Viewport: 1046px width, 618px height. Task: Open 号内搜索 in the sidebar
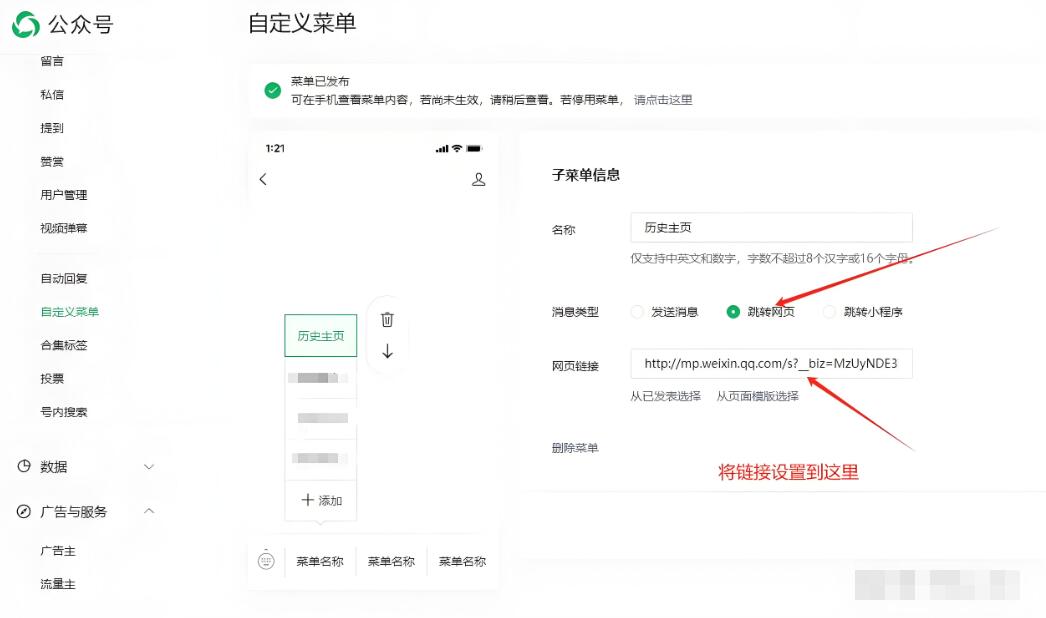(x=63, y=412)
